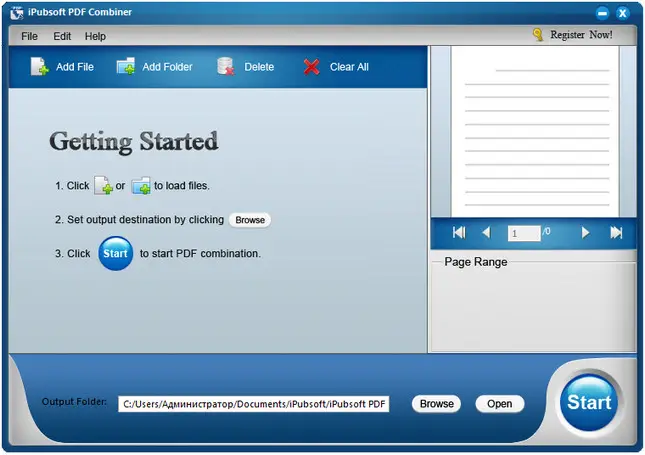Click the Output Folder label
Image resolution: width=645 pixels, height=455 pixels.
point(74,402)
